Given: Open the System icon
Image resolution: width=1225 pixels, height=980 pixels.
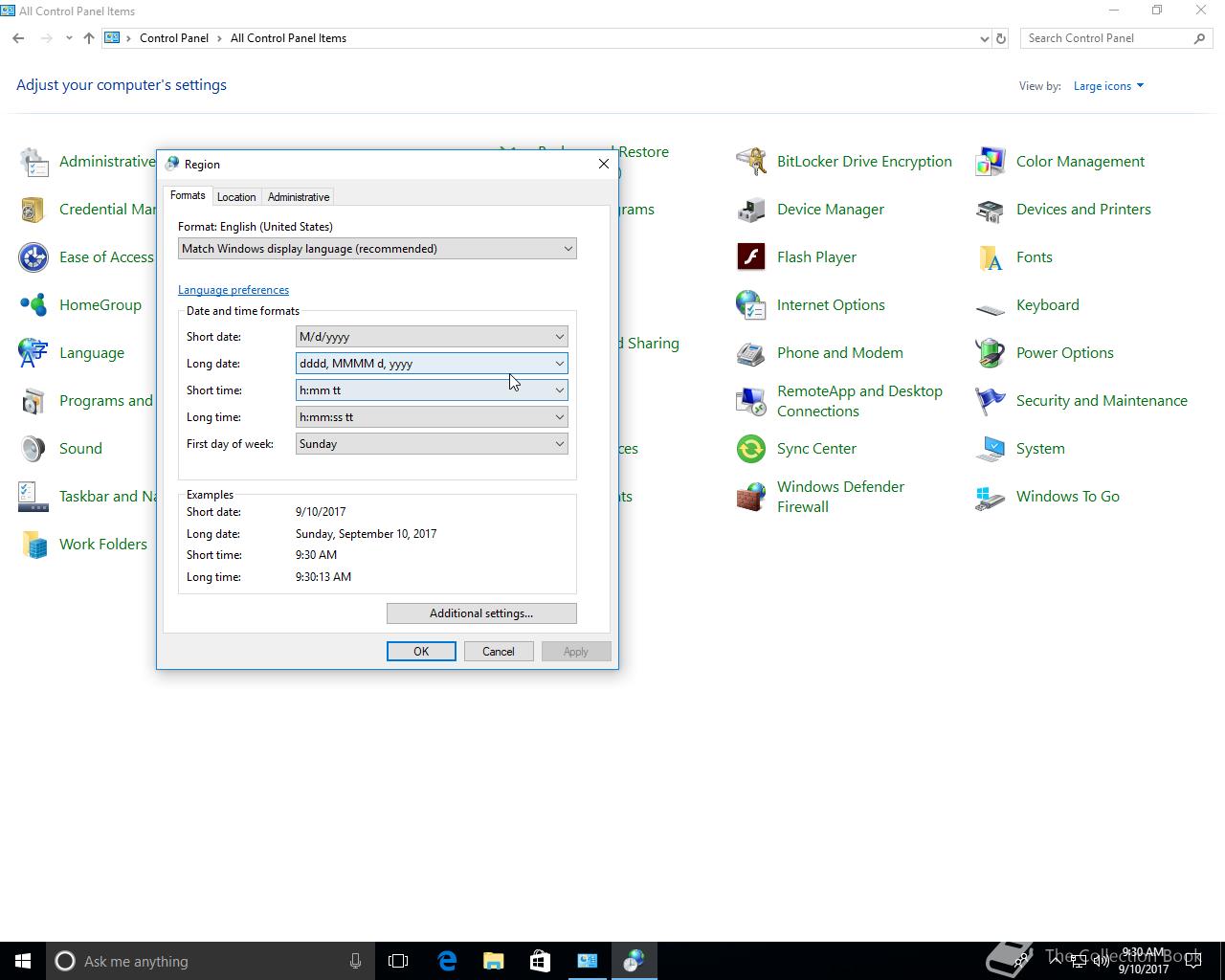Looking at the screenshot, I should click(991, 449).
